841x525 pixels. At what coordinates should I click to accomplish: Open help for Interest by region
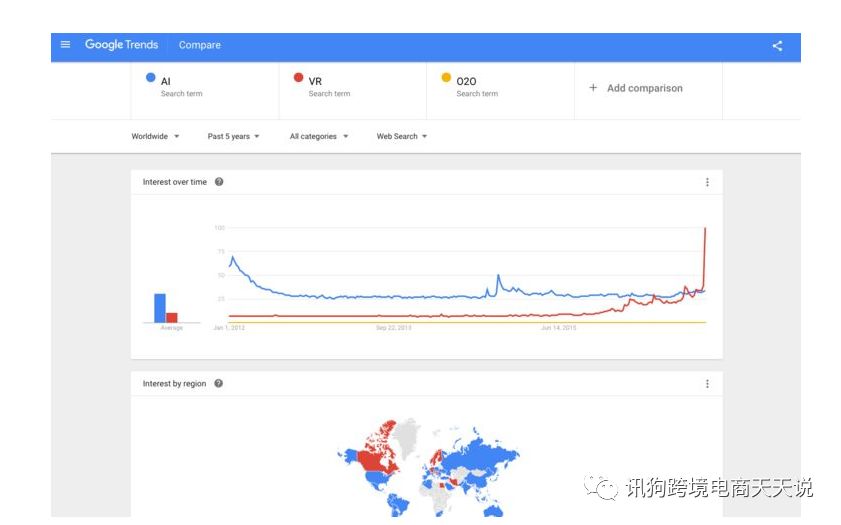219,383
